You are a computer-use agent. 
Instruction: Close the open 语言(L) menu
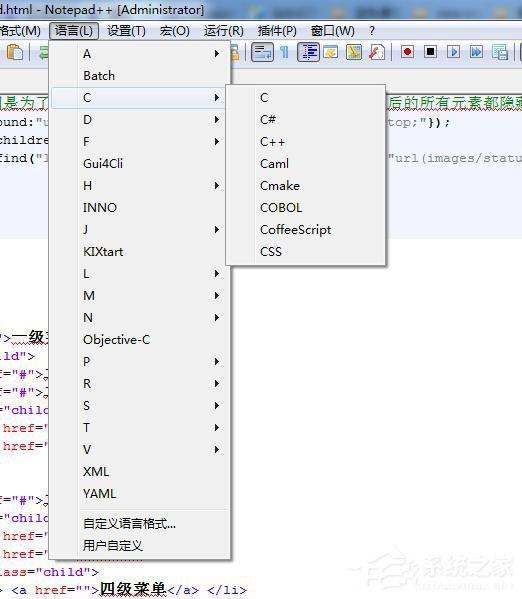(74, 31)
